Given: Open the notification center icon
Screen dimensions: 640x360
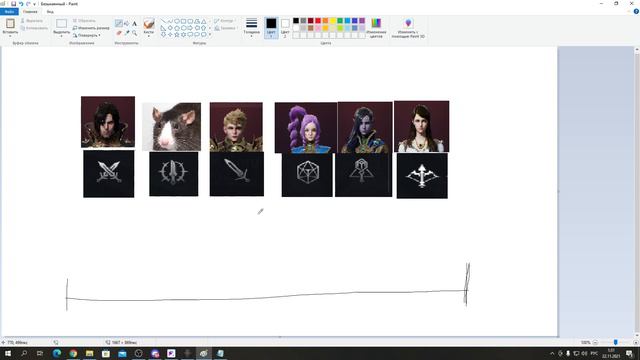Looking at the screenshot, I should [x=629, y=353].
